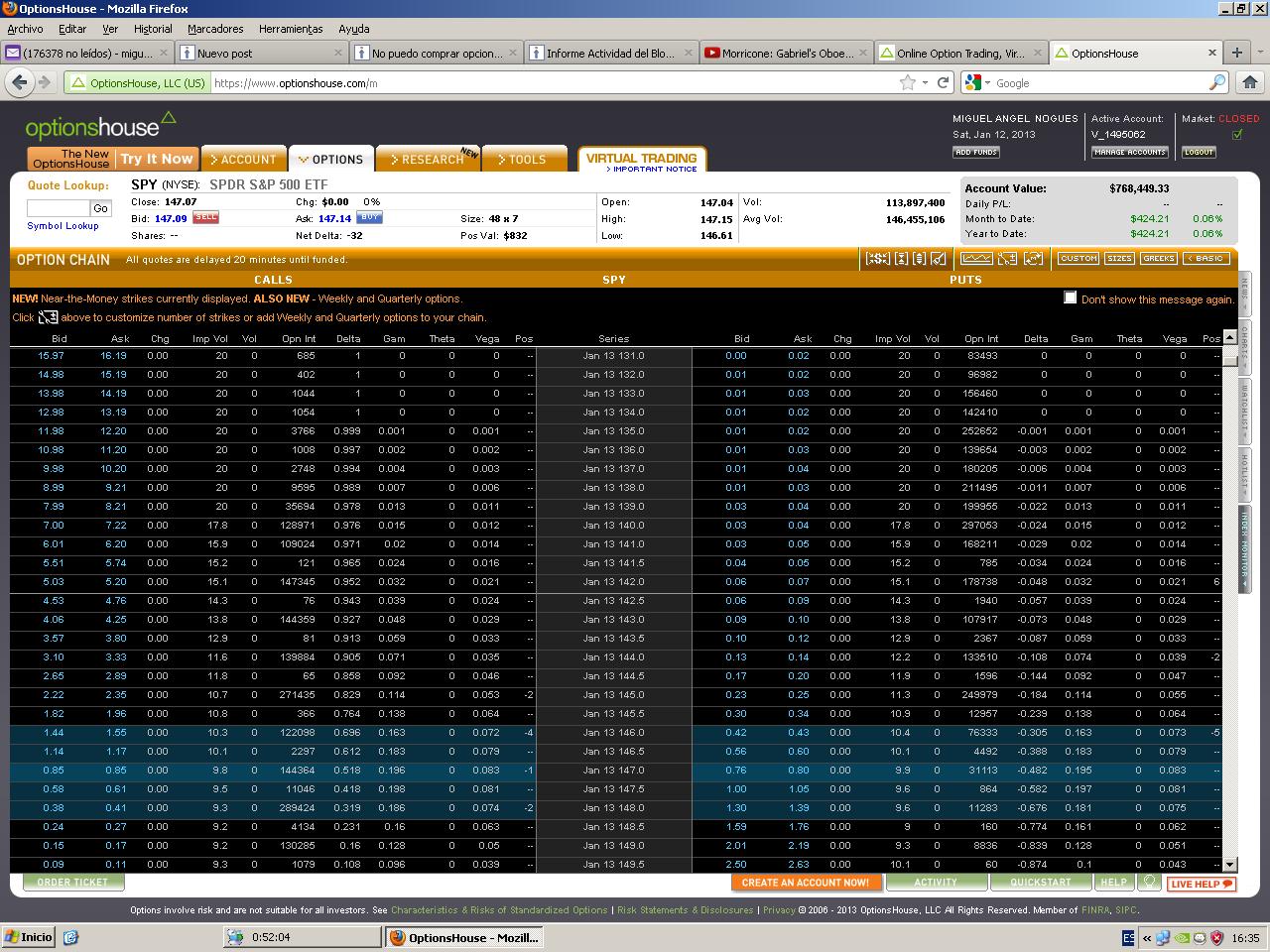Click the dollar-sign strikes icon in Option Chain toolbar

click(877, 259)
